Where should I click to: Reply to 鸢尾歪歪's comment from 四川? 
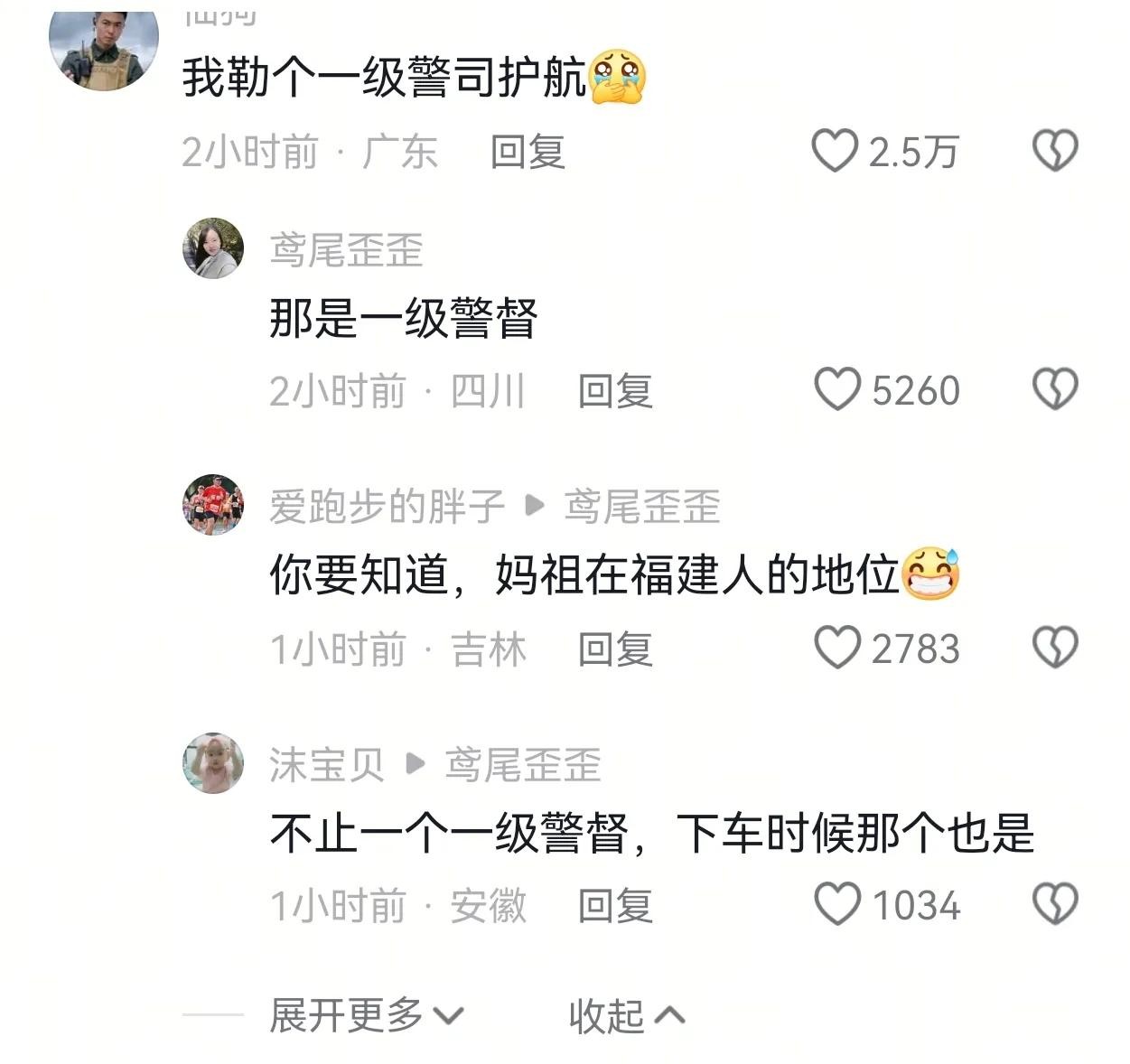coord(615,391)
